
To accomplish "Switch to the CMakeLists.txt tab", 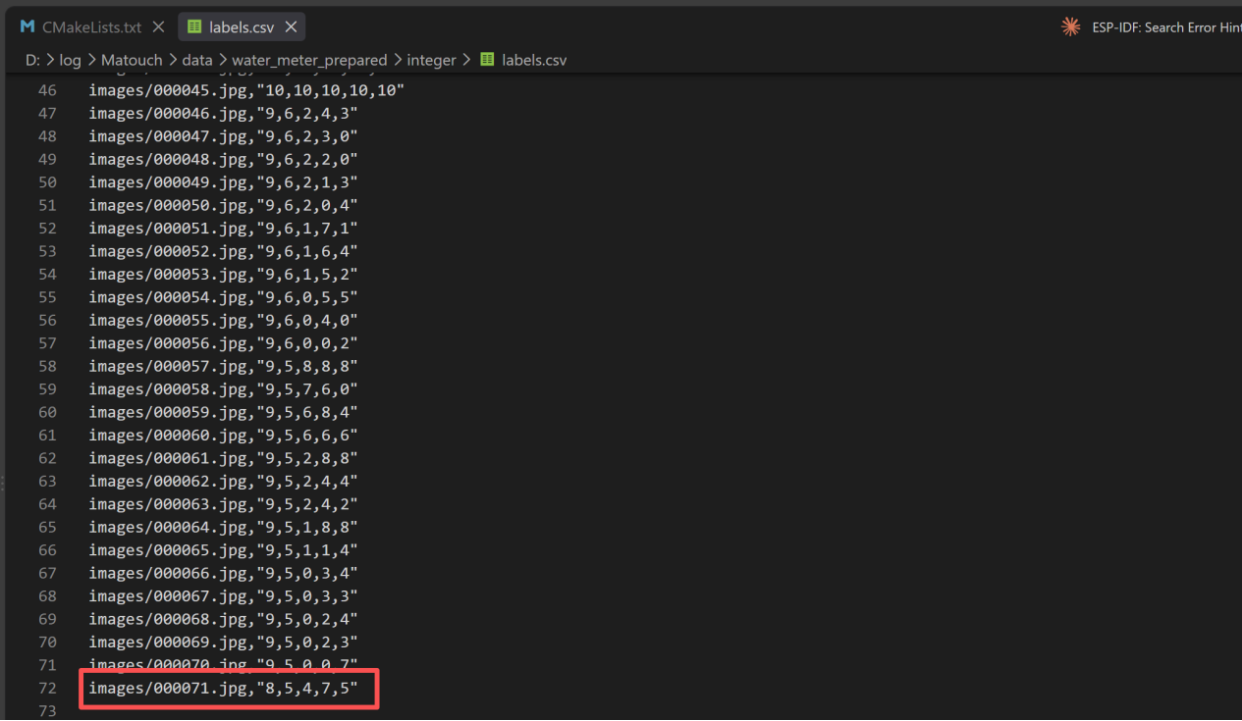I will (91, 27).
